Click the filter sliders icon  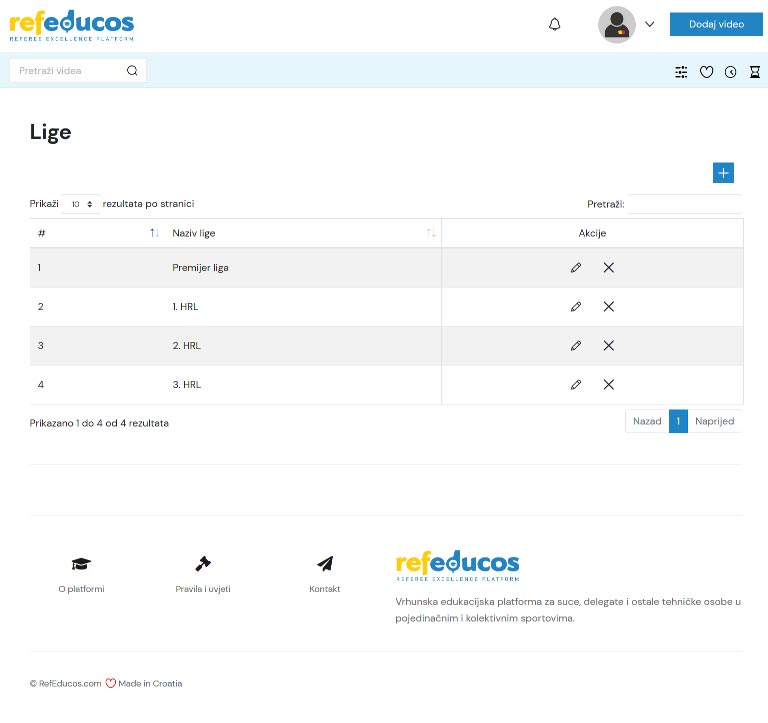[x=682, y=72]
